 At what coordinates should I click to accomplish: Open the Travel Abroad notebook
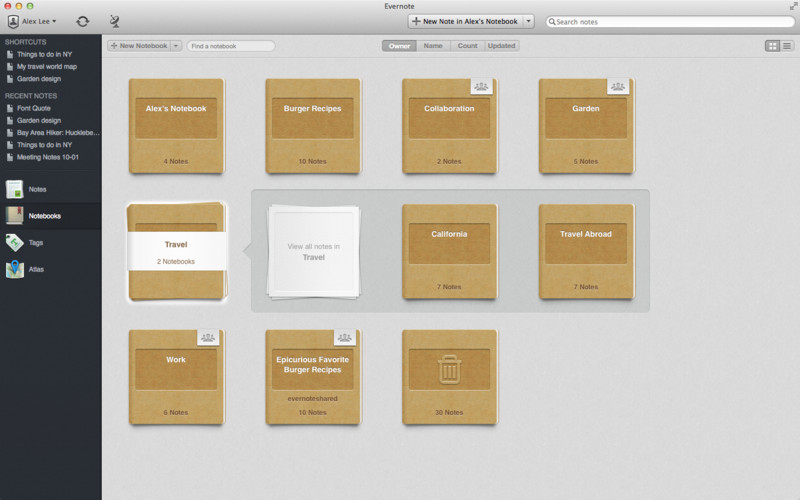tap(586, 252)
